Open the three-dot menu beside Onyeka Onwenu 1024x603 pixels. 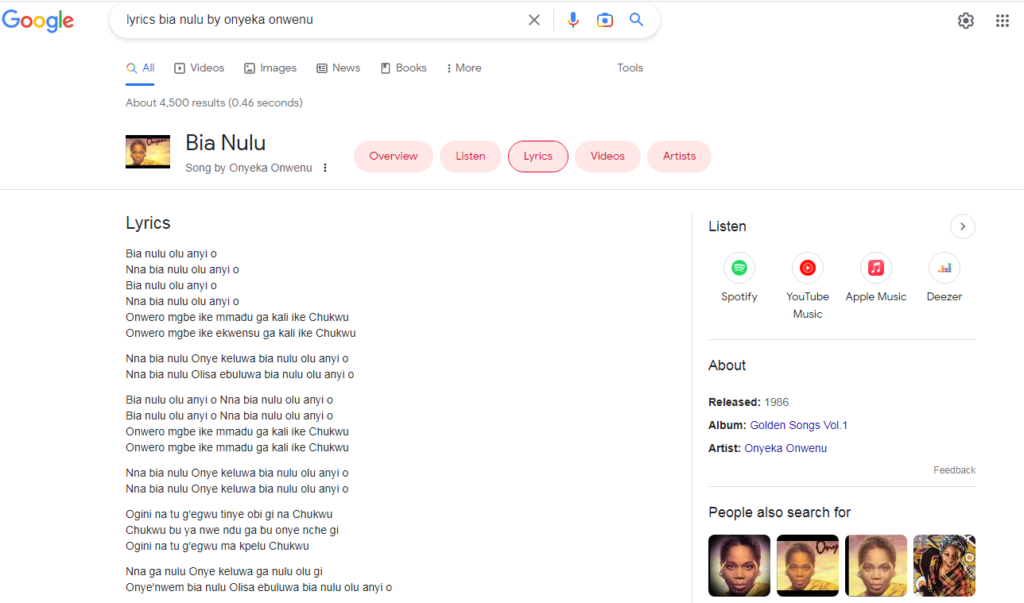pos(325,168)
